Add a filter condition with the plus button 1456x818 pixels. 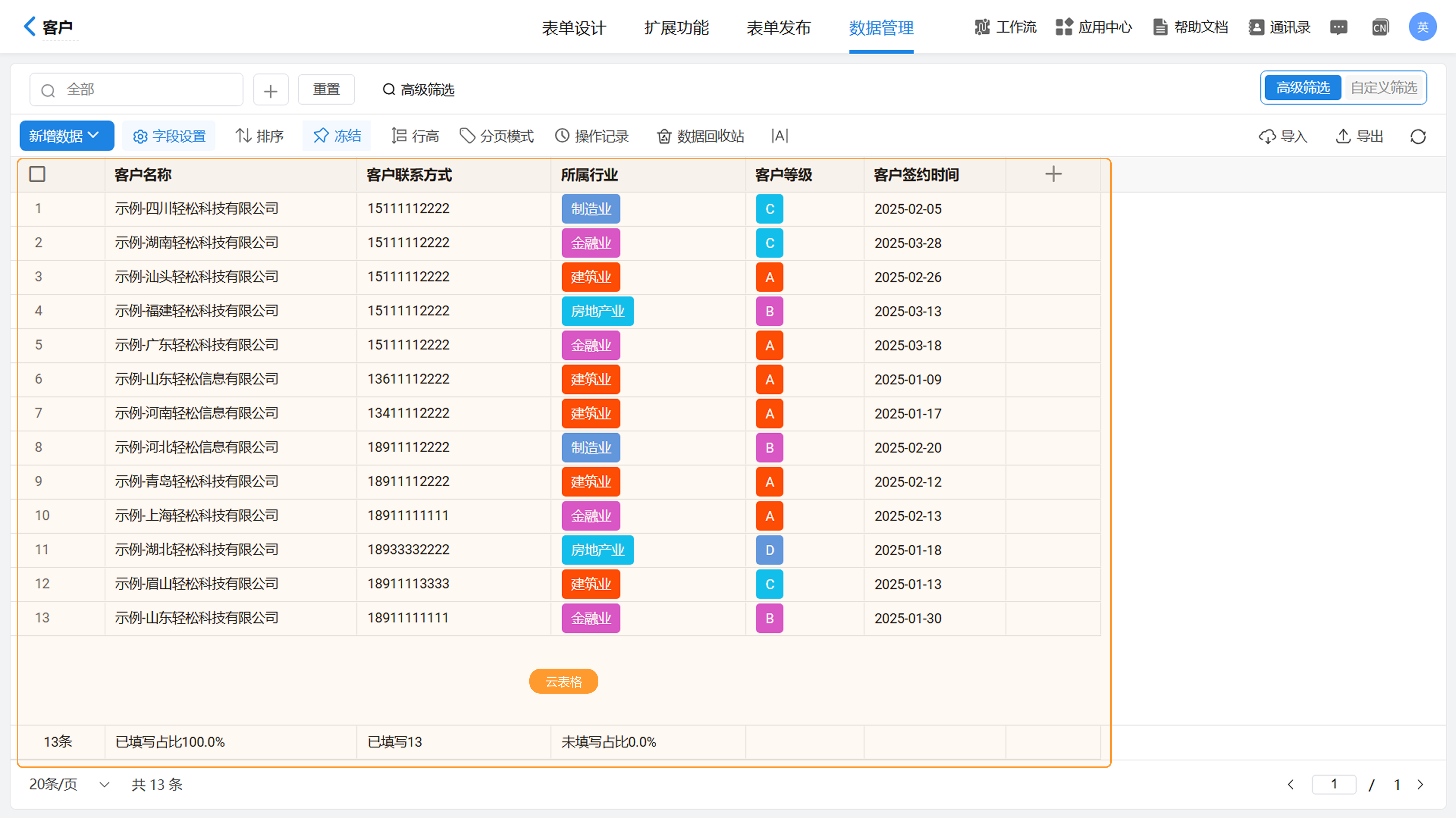click(271, 90)
